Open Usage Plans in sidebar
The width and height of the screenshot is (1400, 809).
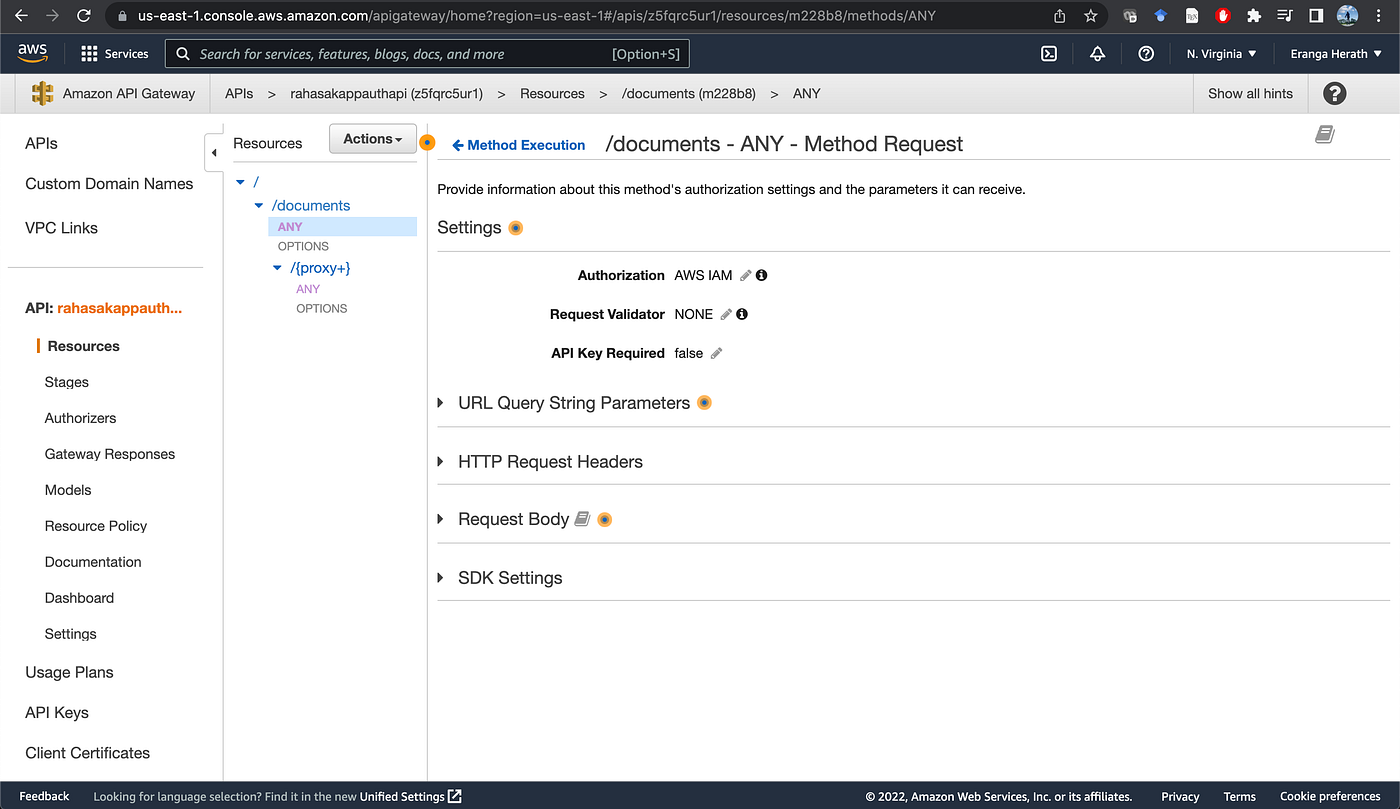tap(69, 672)
